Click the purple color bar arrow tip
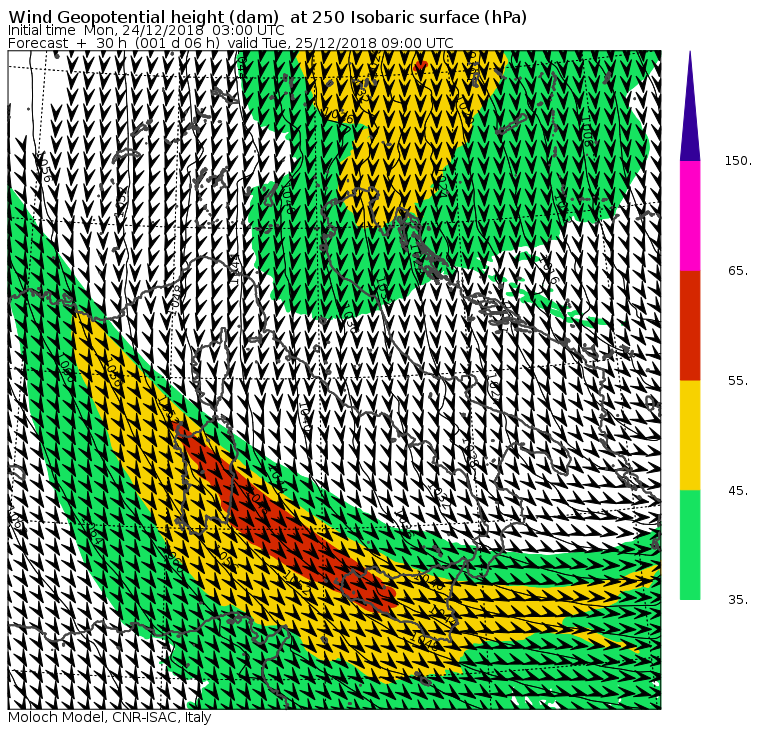This screenshot has width=760, height=731. tap(690, 106)
